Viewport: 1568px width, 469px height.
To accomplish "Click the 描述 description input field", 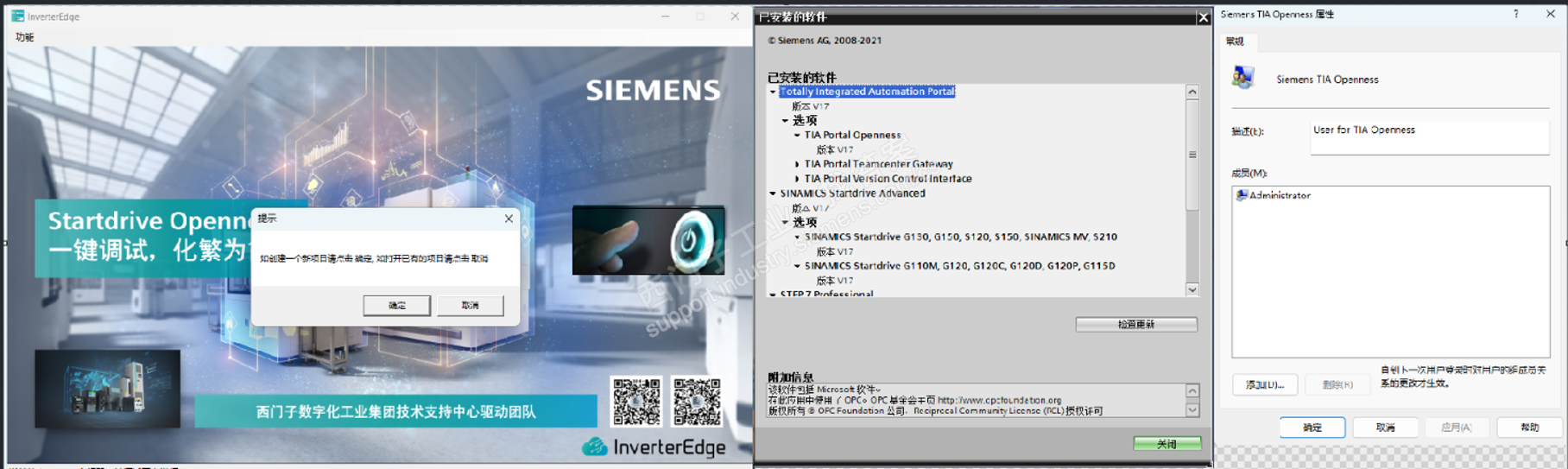I will 1429,137.
